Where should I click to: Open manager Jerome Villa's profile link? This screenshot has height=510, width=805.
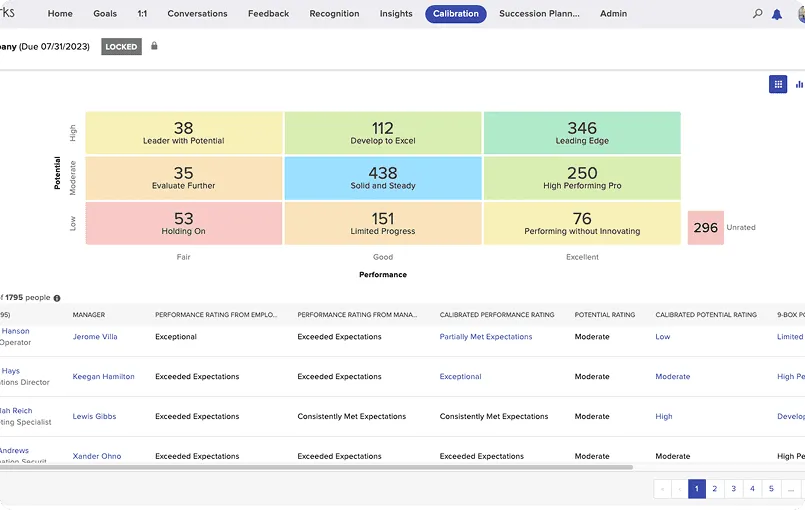click(x=95, y=337)
